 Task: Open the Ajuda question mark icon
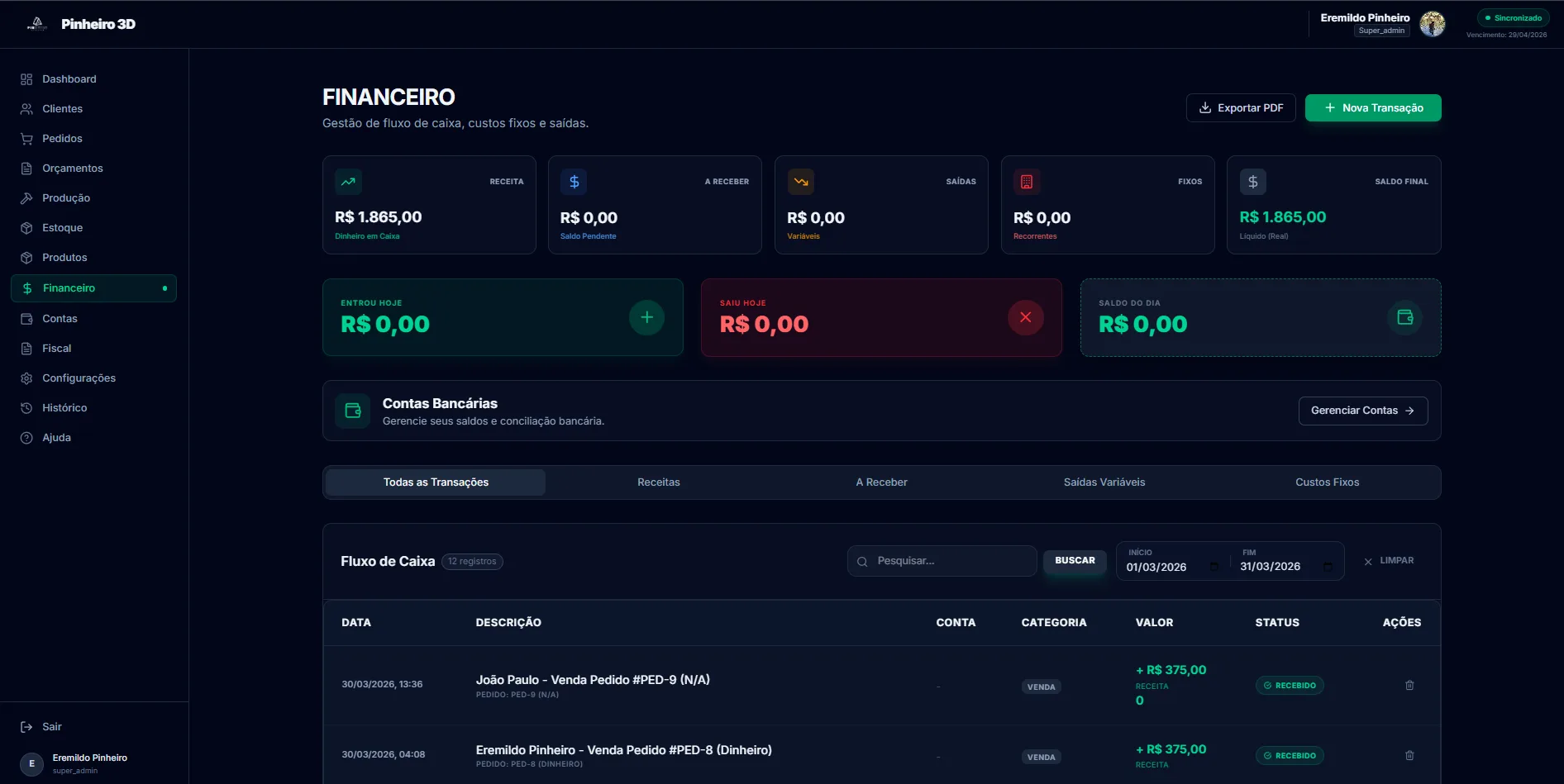[26, 438]
